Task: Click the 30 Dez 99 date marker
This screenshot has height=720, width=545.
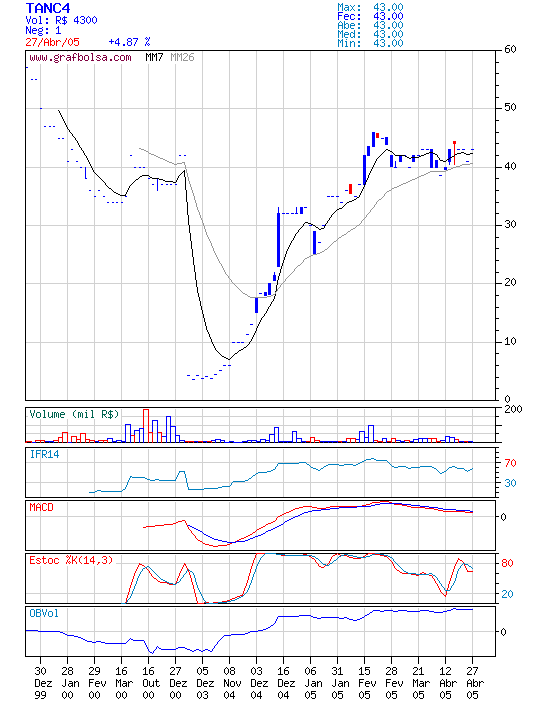Action: coord(40,683)
